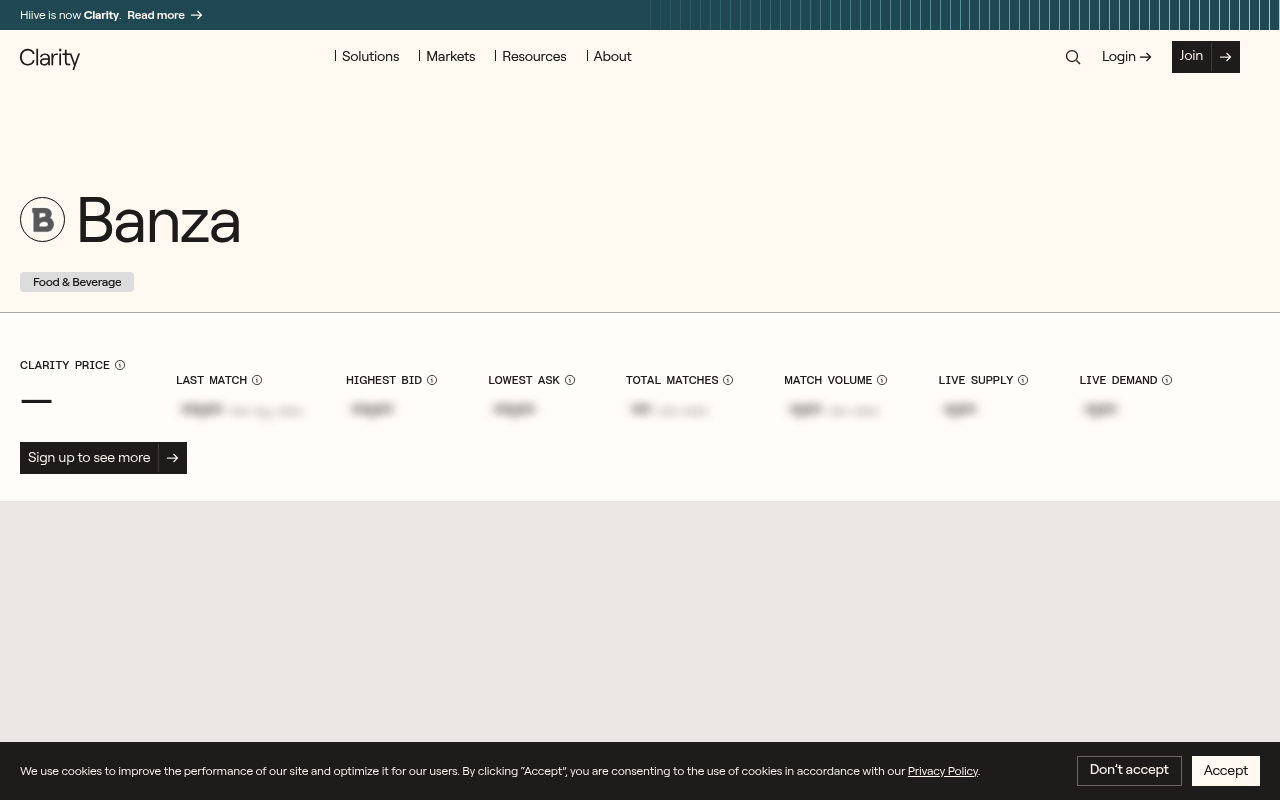Click the Banza company heading

click(159, 220)
